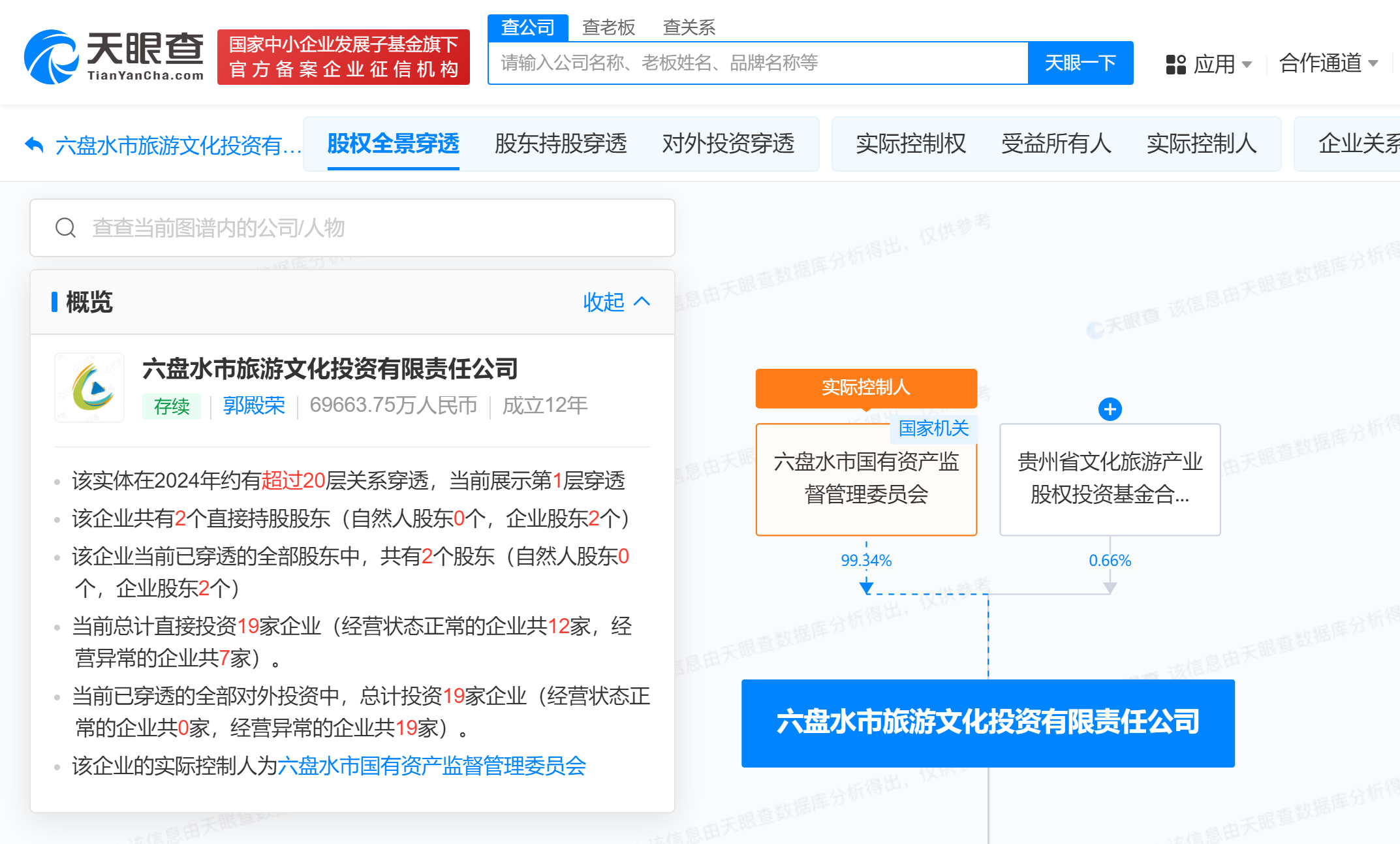Click the 六盘水市旅游文化投资有... back link
The width and height of the screenshot is (1400, 844).
click(x=178, y=145)
